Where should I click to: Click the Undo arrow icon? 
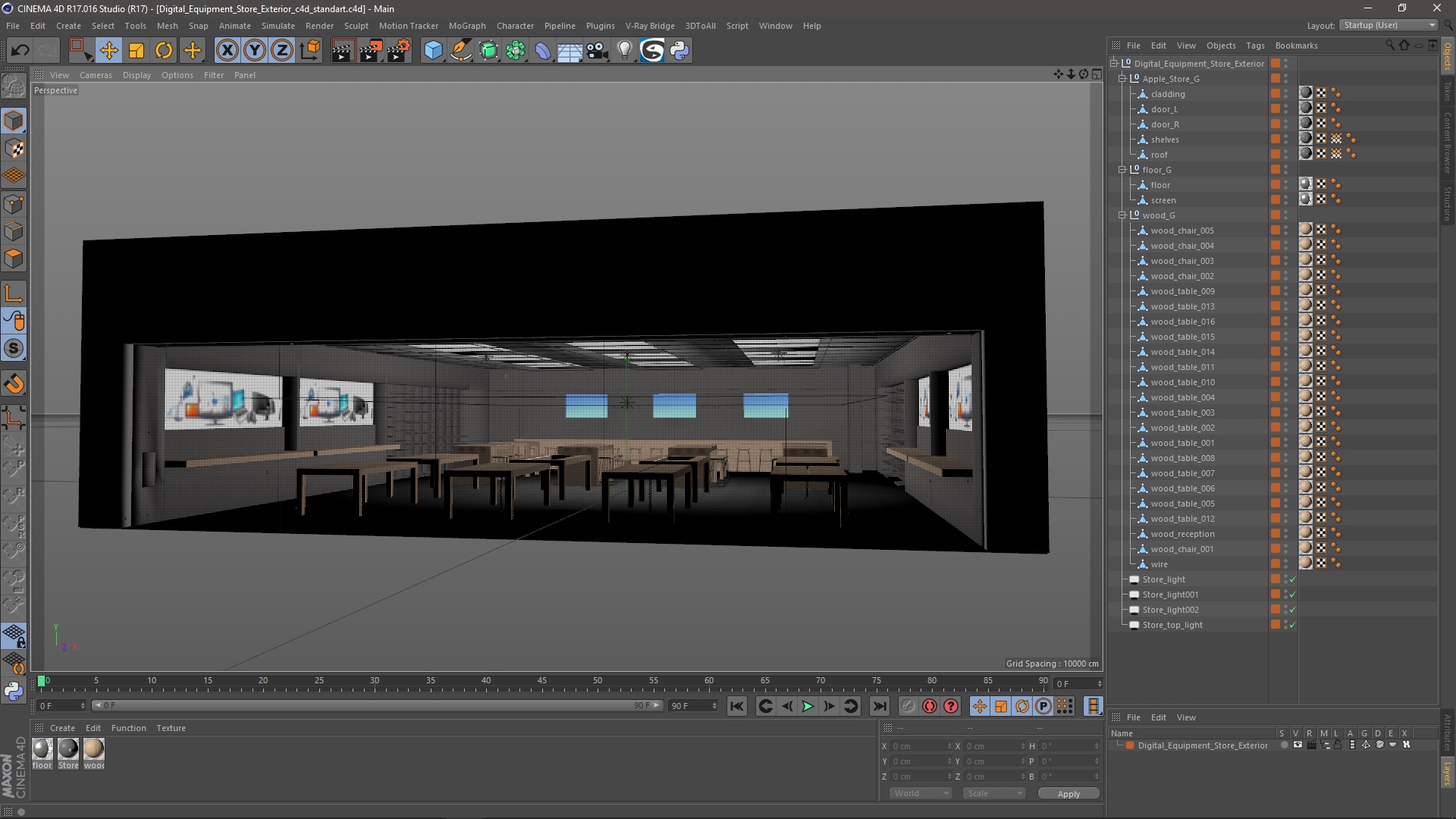click(20, 51)
